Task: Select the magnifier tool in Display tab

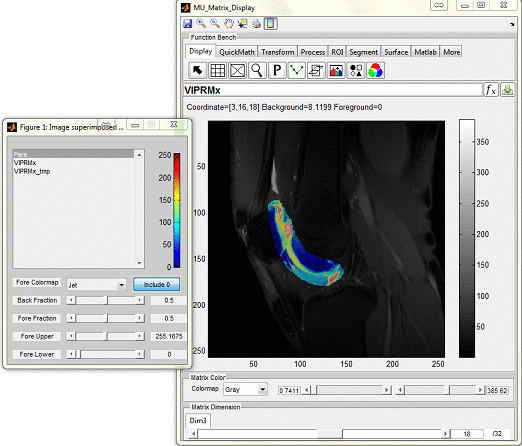Action: 257,70
